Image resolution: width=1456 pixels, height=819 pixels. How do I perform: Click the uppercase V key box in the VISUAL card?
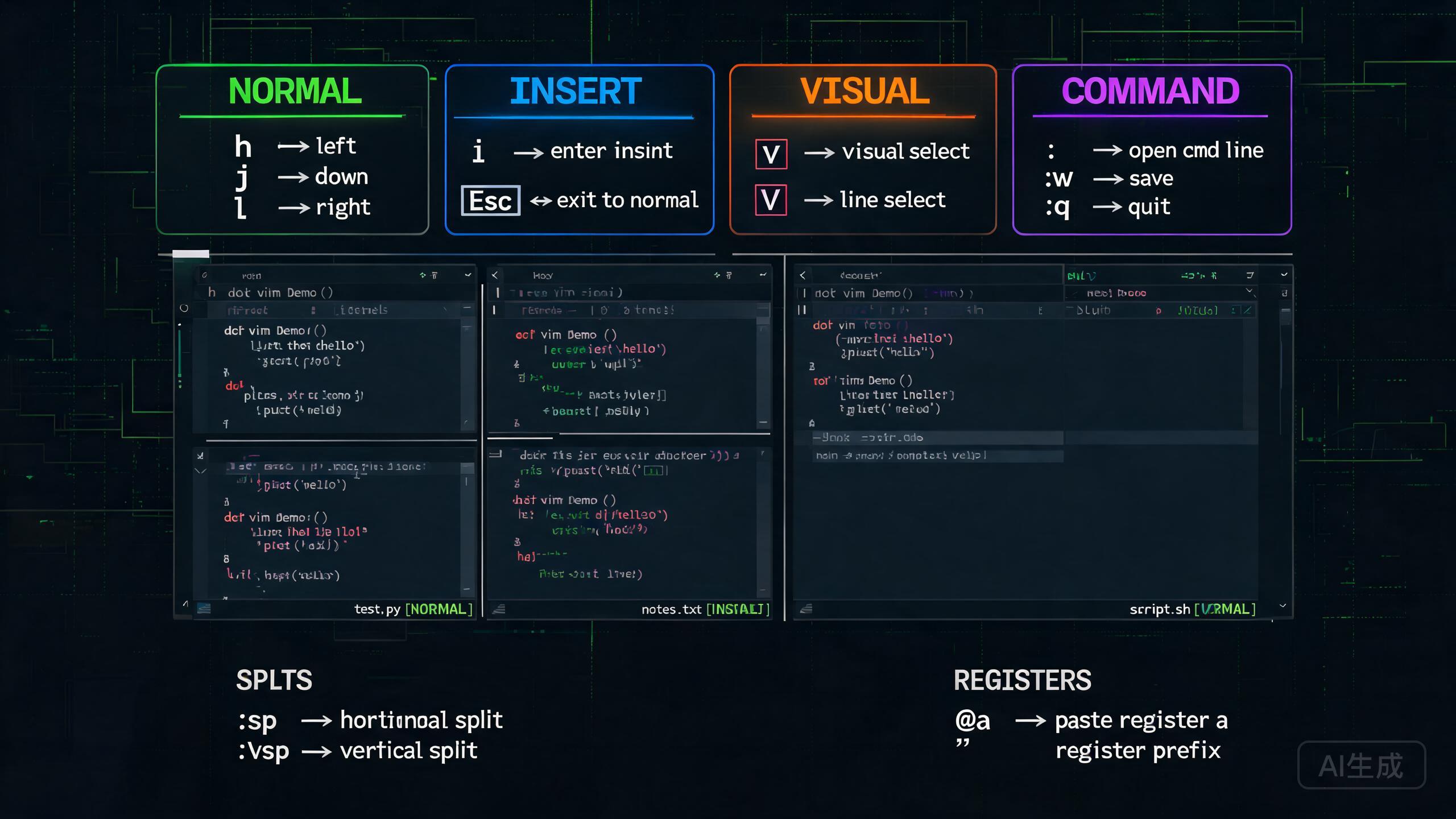click(x=771, y=200)
